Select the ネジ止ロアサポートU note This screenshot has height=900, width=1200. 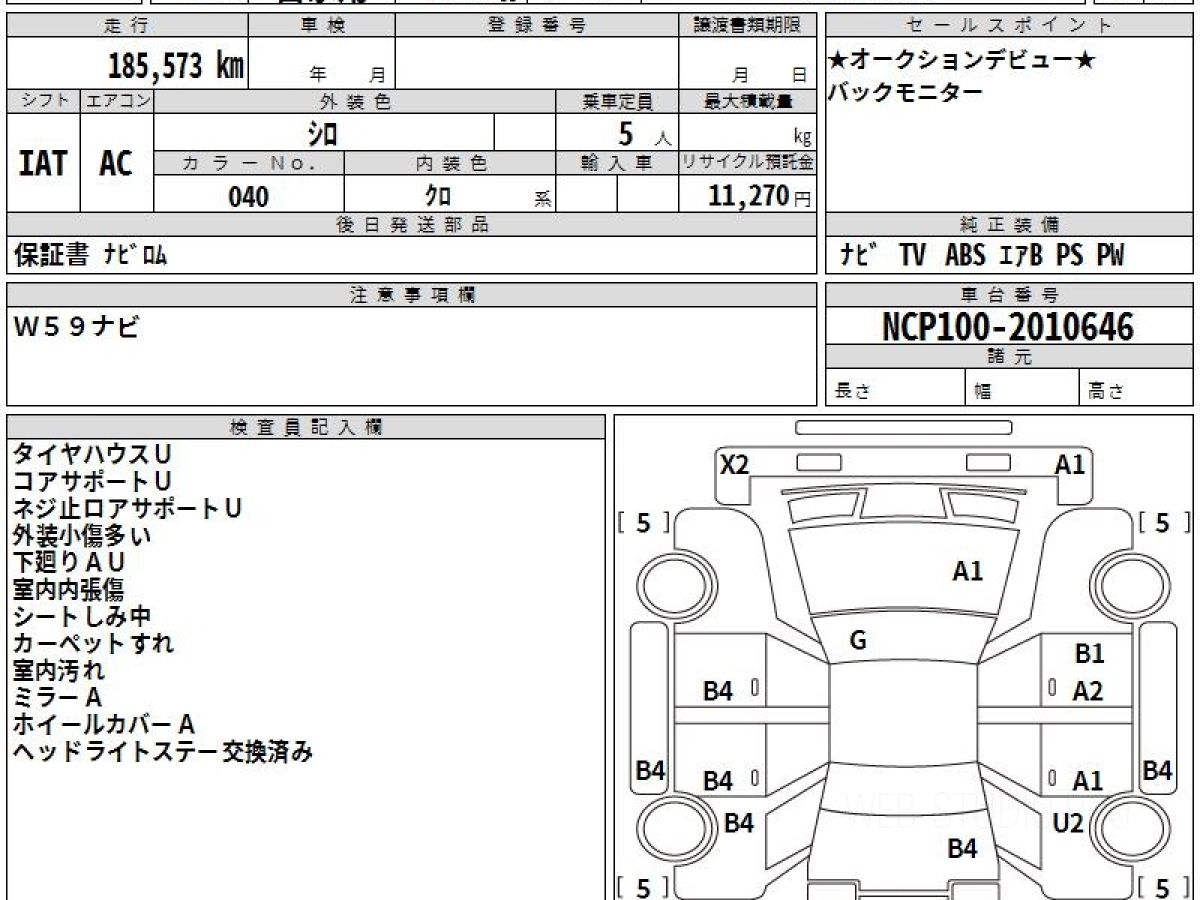tap(127, 508)
